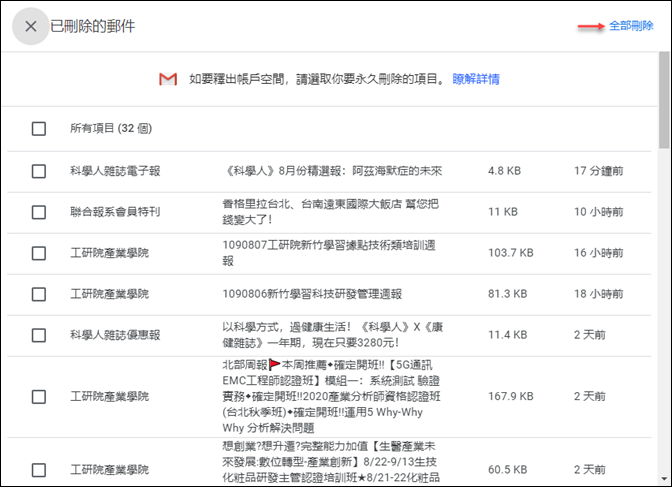Click subject starting 北部周報 本周推薦
Screen dimensions: 672x487
pos(331,397)
